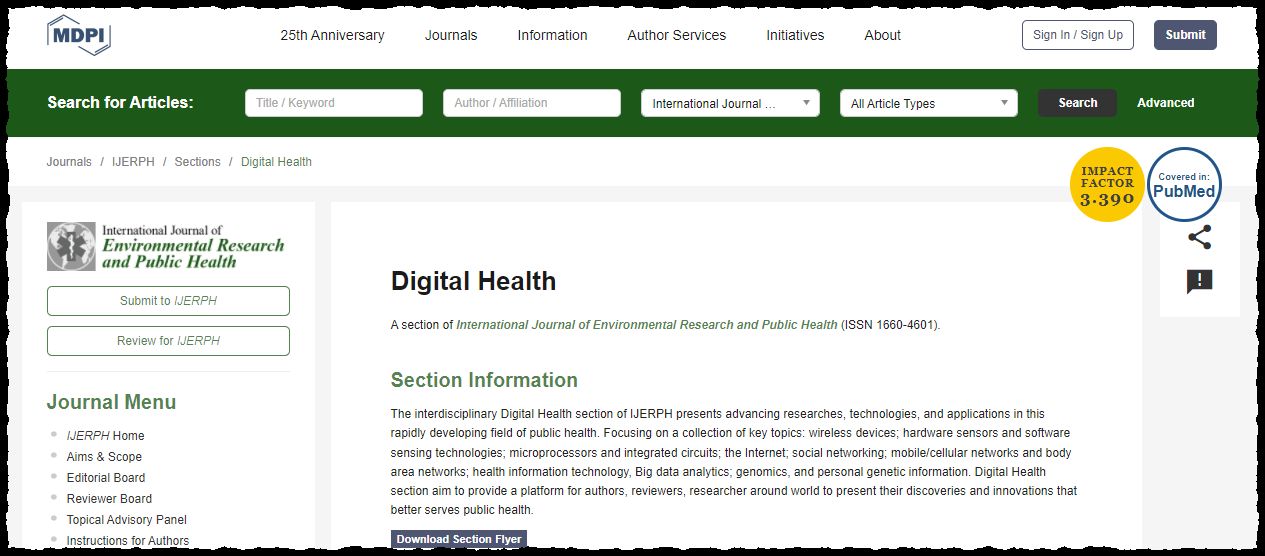The width and height of the screenshot is (1265, 556).
Task: Open the Advanced search link
Action: tap(1165, 103)
